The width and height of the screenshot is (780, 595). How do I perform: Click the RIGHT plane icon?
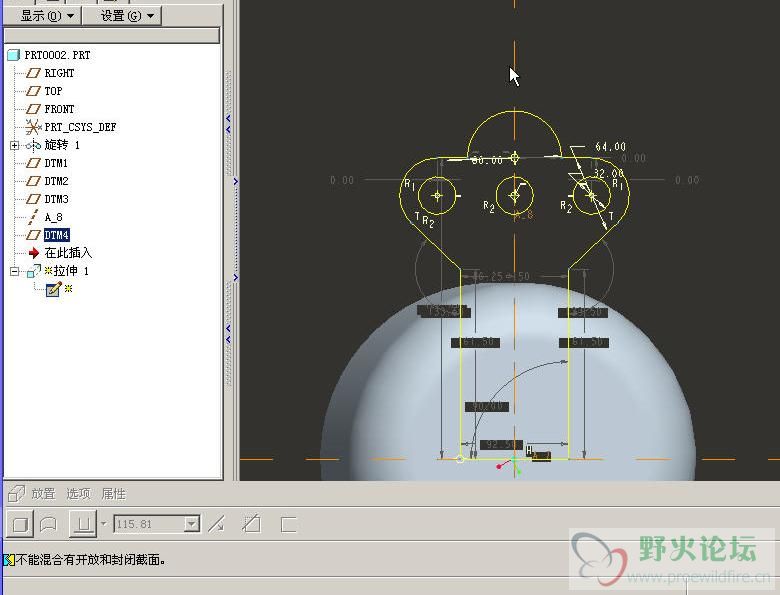pyautogui.click(x=33, y=73)
